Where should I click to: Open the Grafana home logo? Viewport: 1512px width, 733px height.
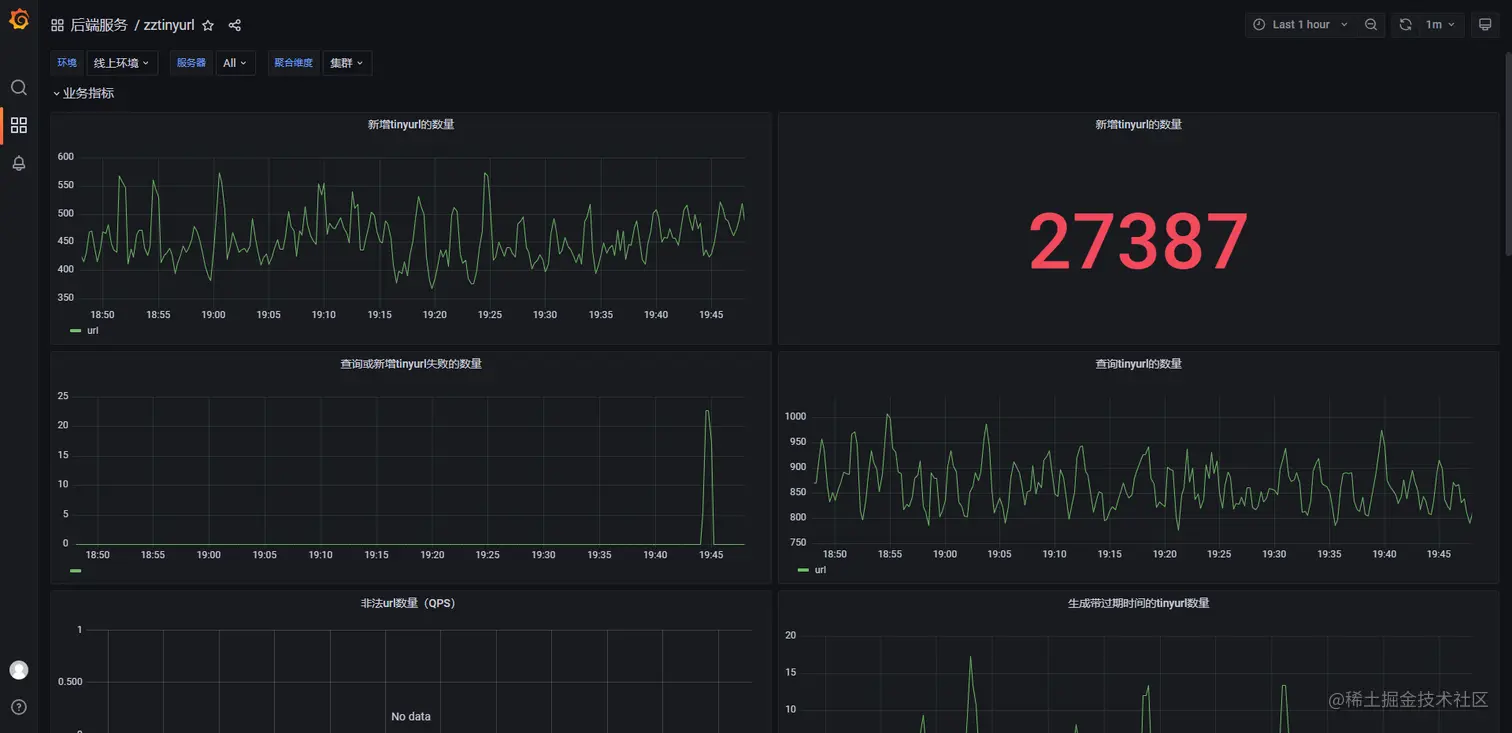coord(19,19)
